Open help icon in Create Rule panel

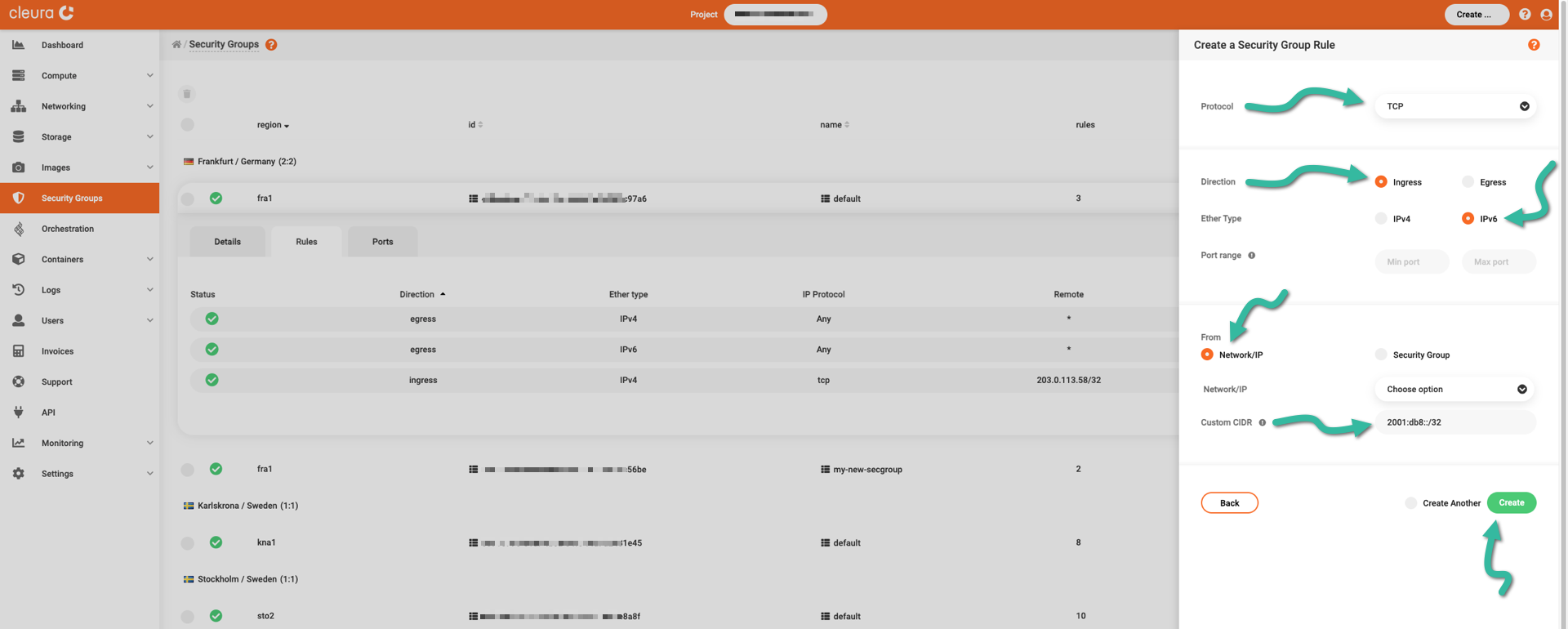coord(1534,45)
